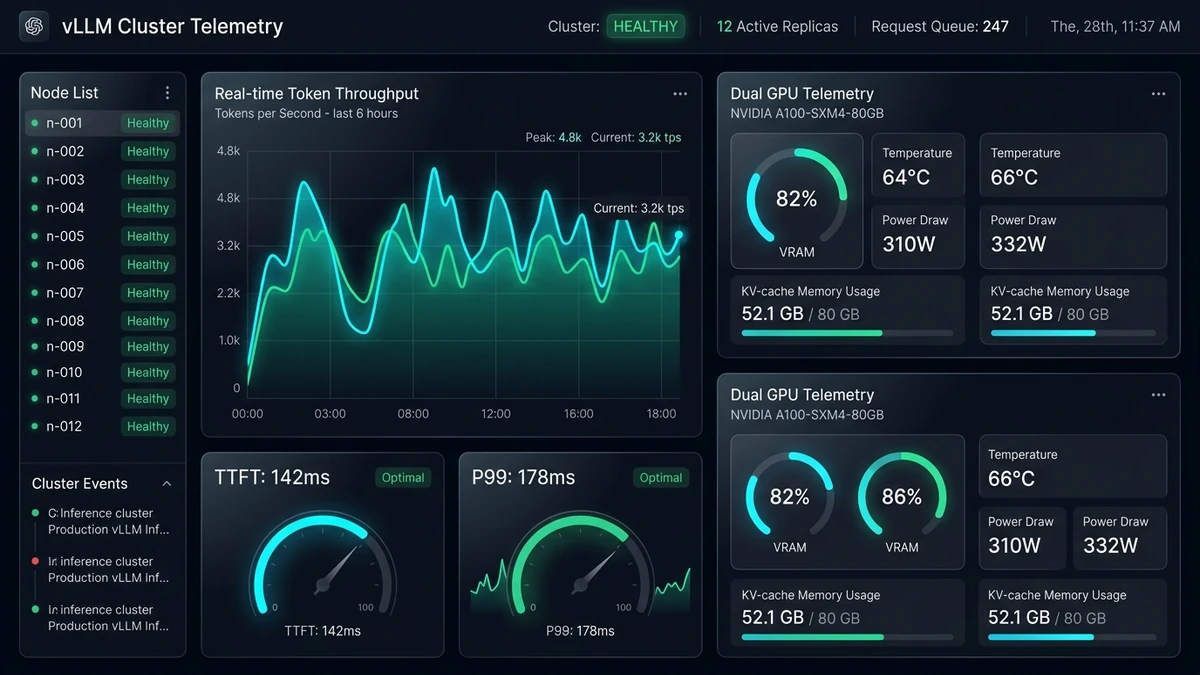Image resolution: width=1200 pixels, height=675 pixels.
Task: Select node n-011
Action: coord(103,398)
